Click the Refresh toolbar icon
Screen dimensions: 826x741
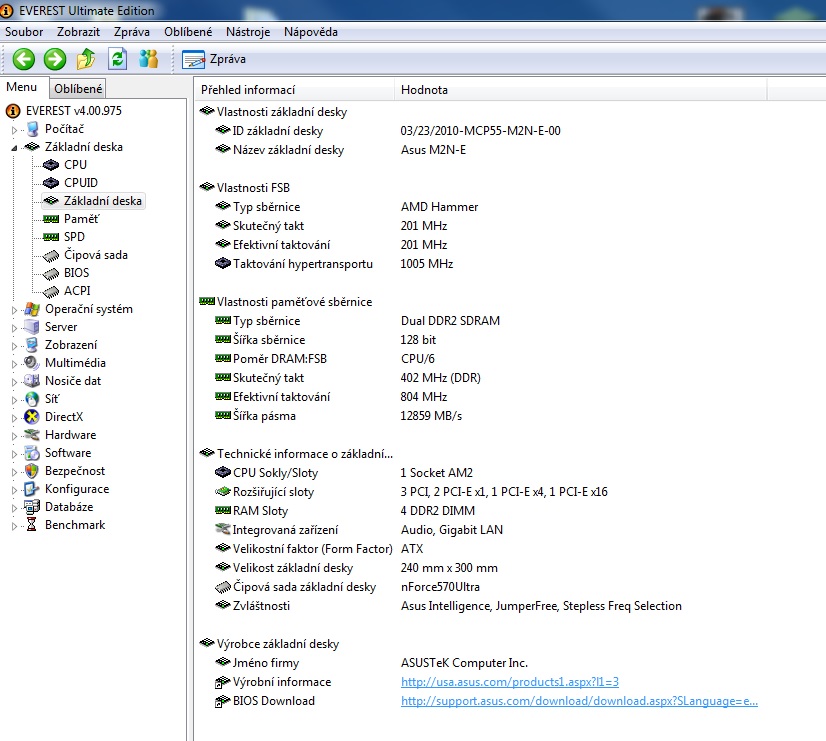(x=117, y=59)
